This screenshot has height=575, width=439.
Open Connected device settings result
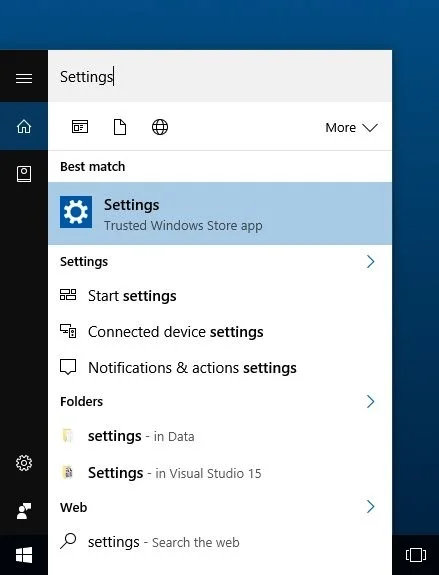click(x=220, y=332)
